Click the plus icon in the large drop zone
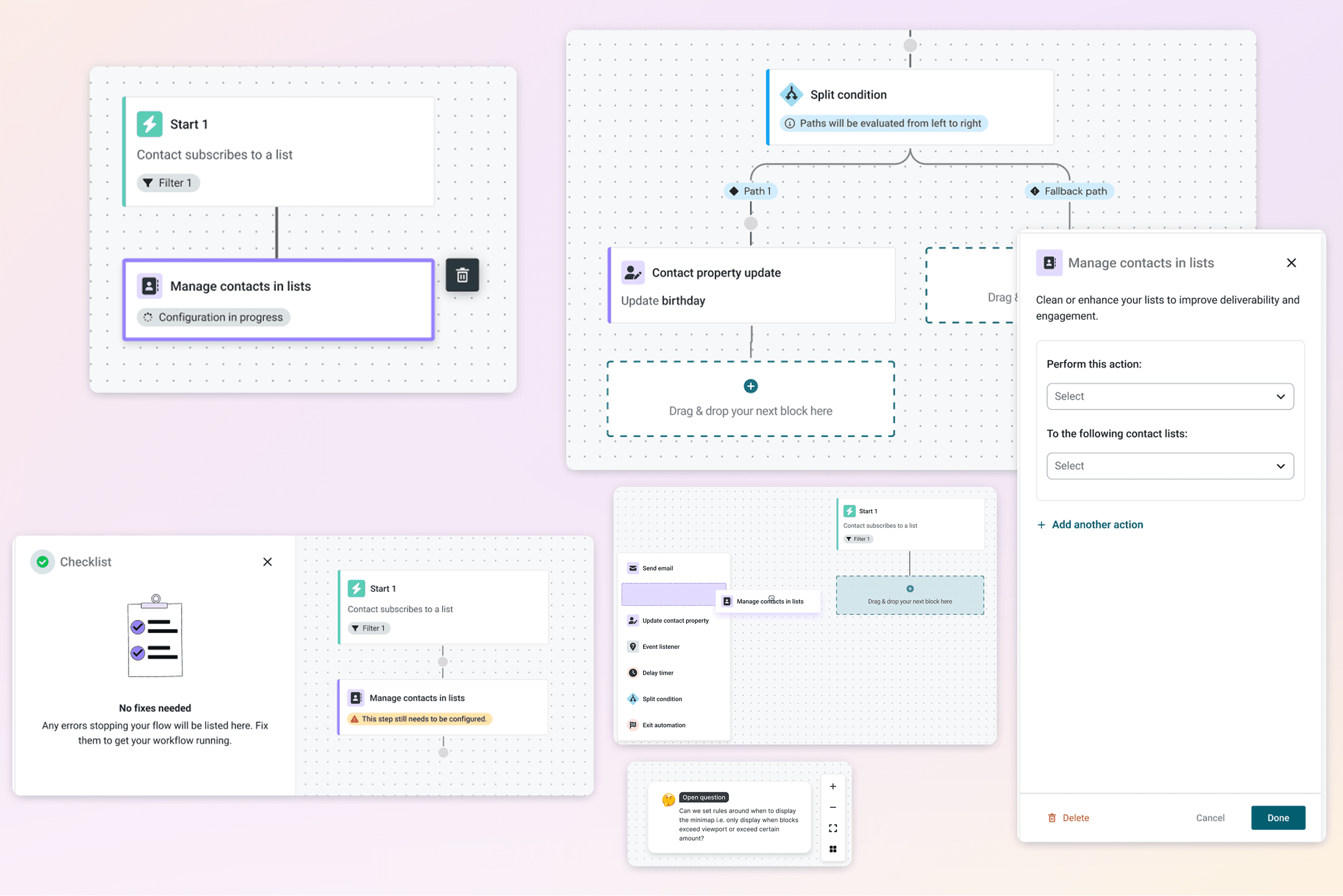 pyautogui.click(x=750, y=386)
